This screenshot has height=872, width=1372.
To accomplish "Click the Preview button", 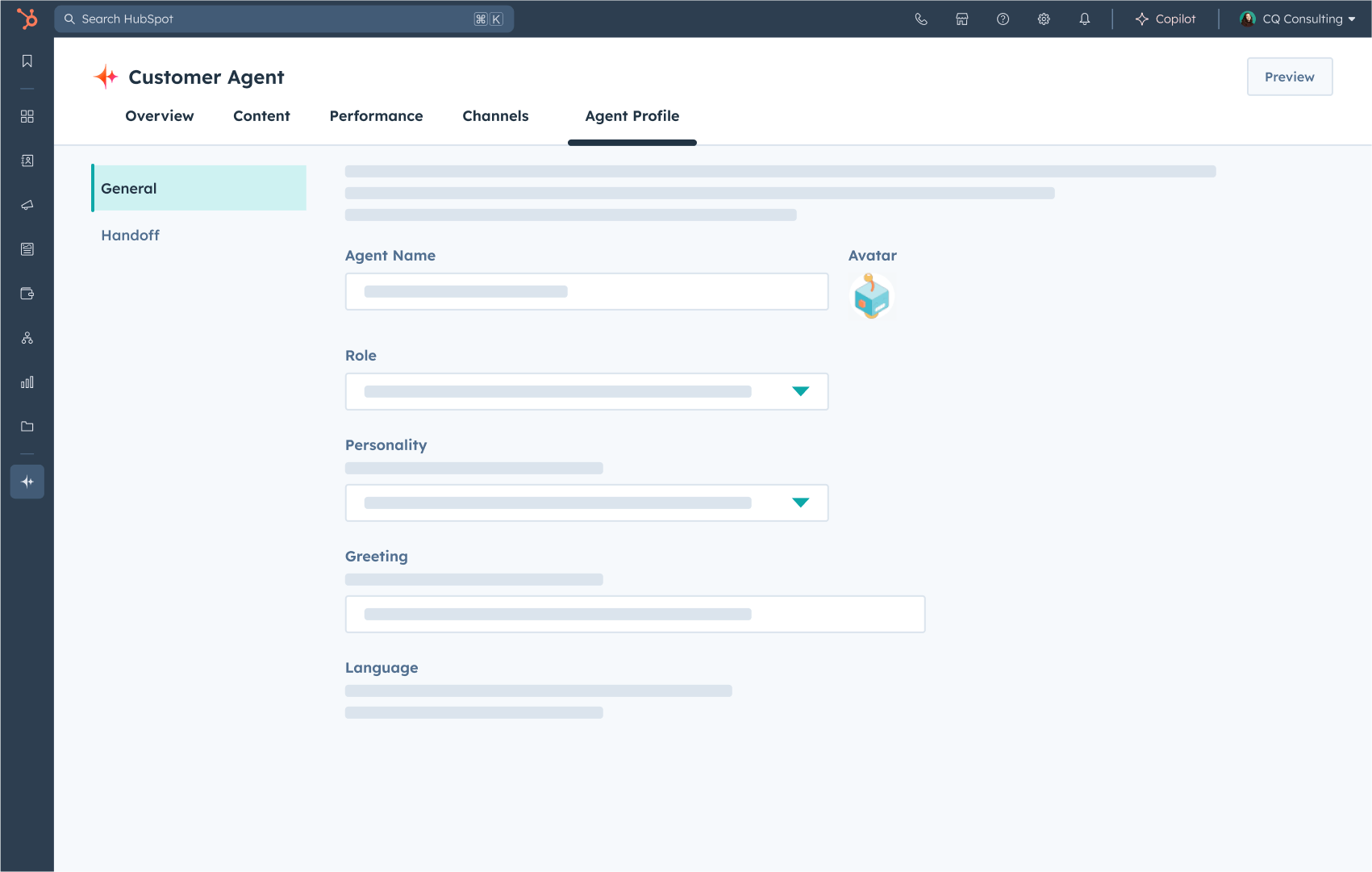I will [x=1289, y=77].
